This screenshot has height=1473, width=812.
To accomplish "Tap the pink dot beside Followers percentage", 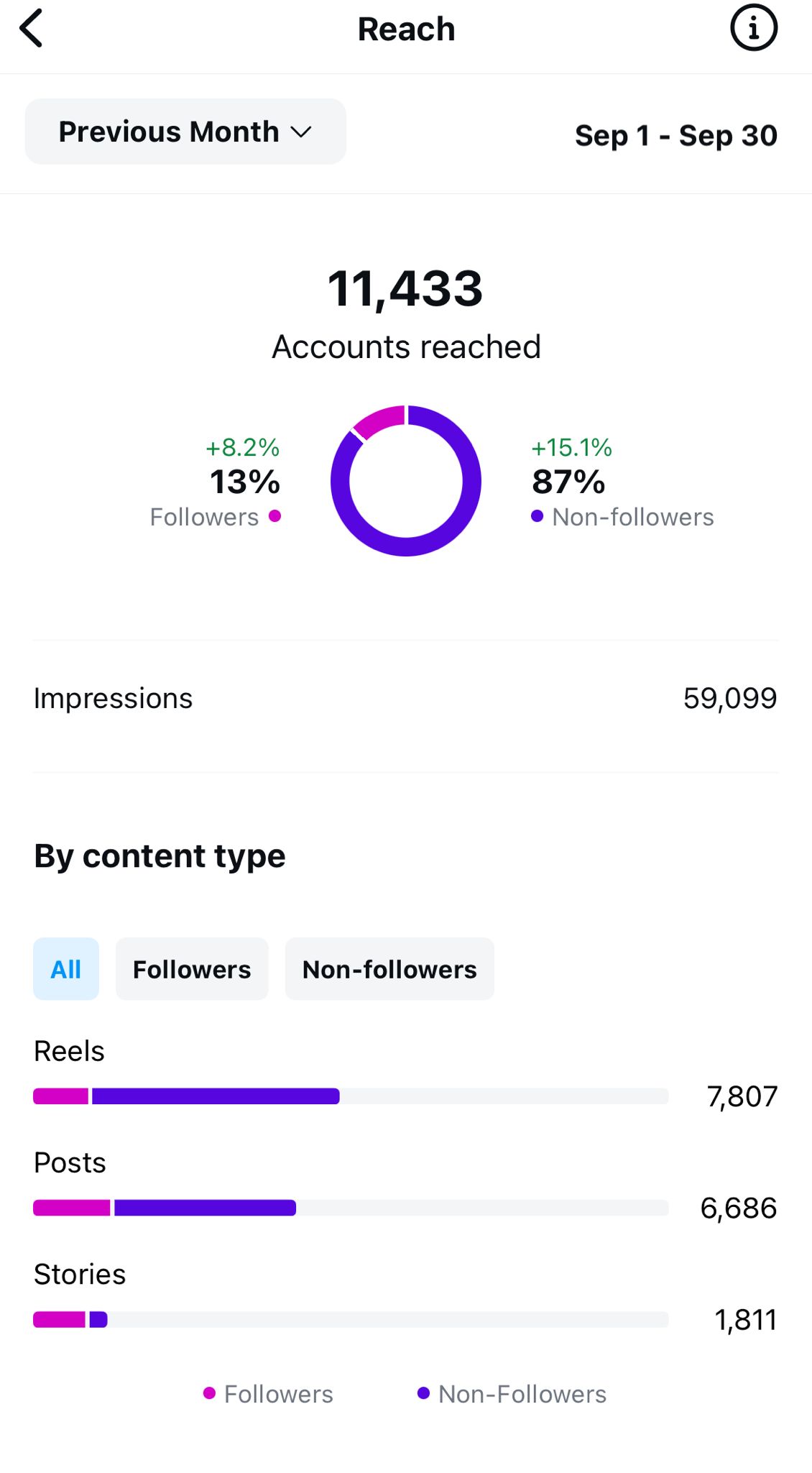I will [274, 516].
